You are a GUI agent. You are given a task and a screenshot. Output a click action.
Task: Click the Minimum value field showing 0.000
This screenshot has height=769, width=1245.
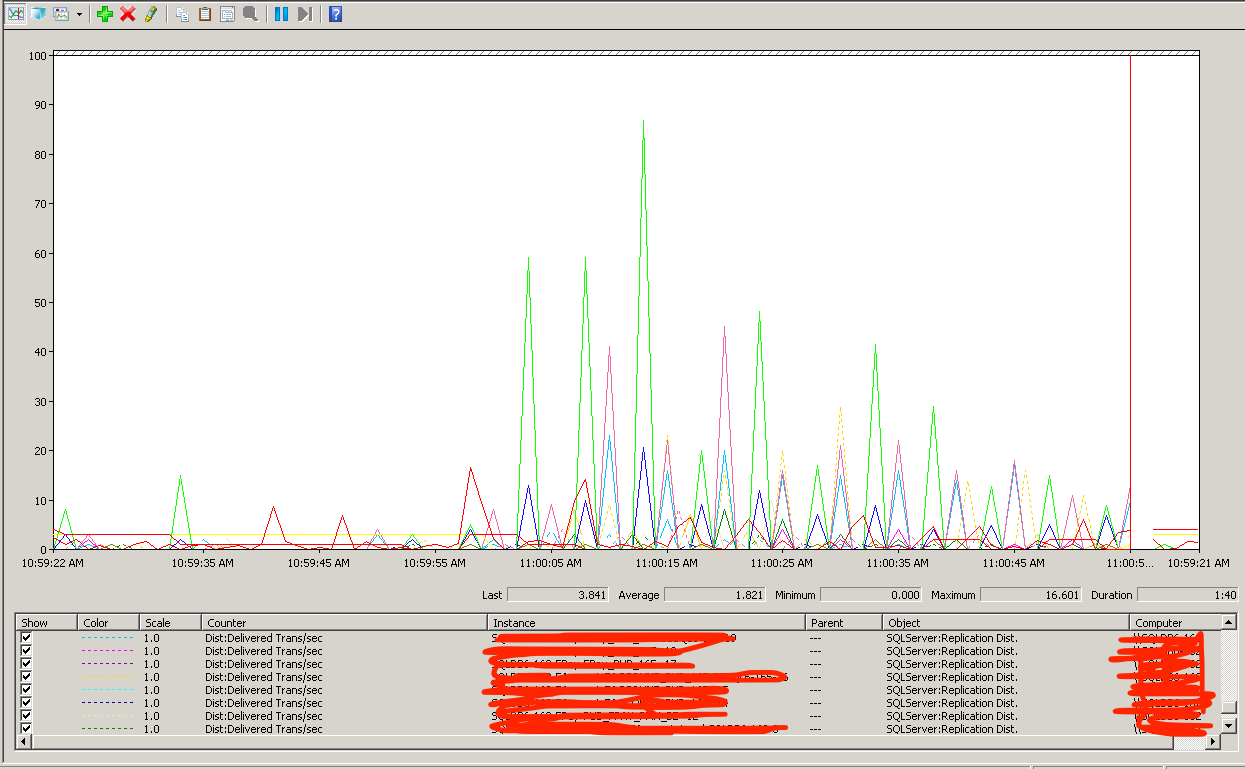[x=871, y=595]
